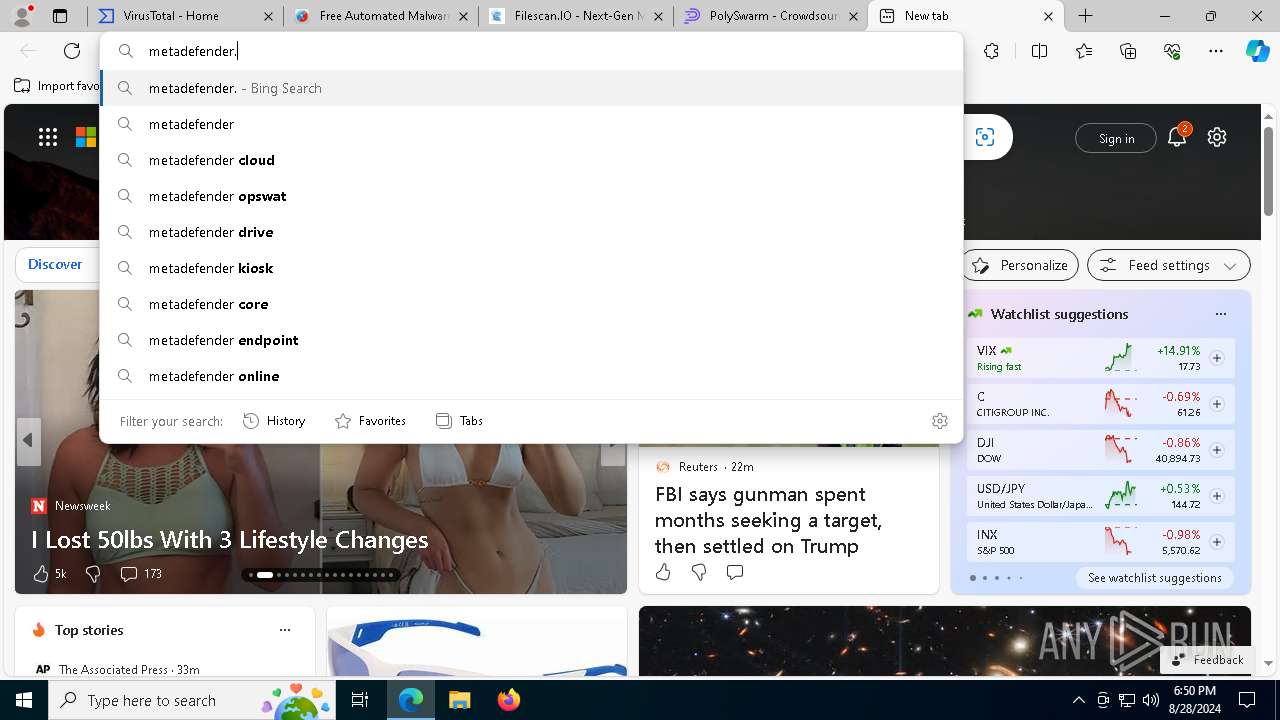Screen dimensions: 1280x720
Task: Select the 'metadefender opswat' suggestion
Action: (531, 196)
